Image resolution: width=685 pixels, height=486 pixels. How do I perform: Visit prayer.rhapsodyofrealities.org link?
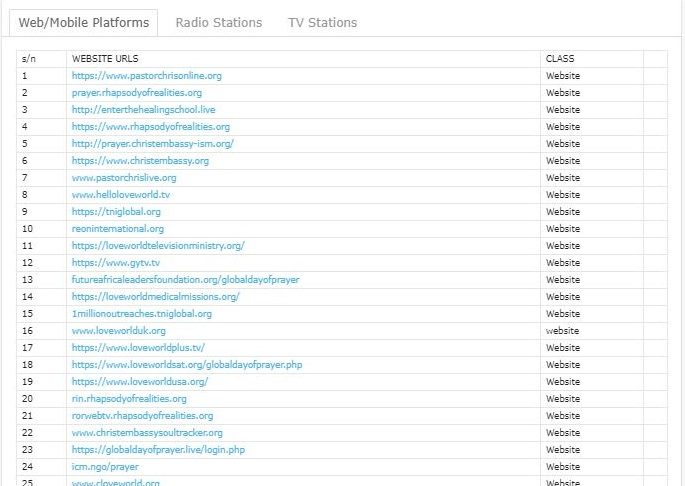coord(136,93)
